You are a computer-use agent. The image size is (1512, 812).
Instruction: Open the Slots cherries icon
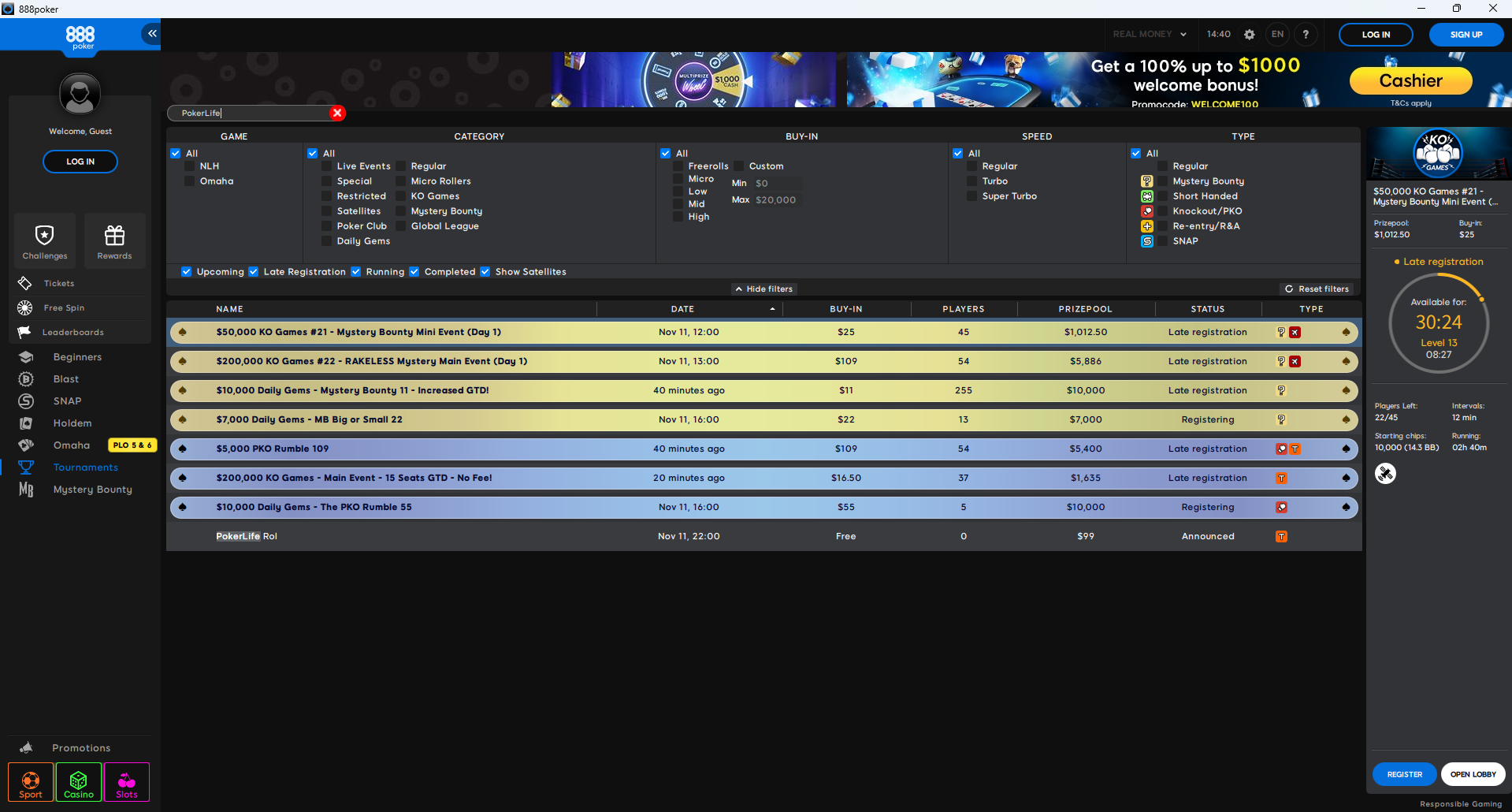(126, 781)
